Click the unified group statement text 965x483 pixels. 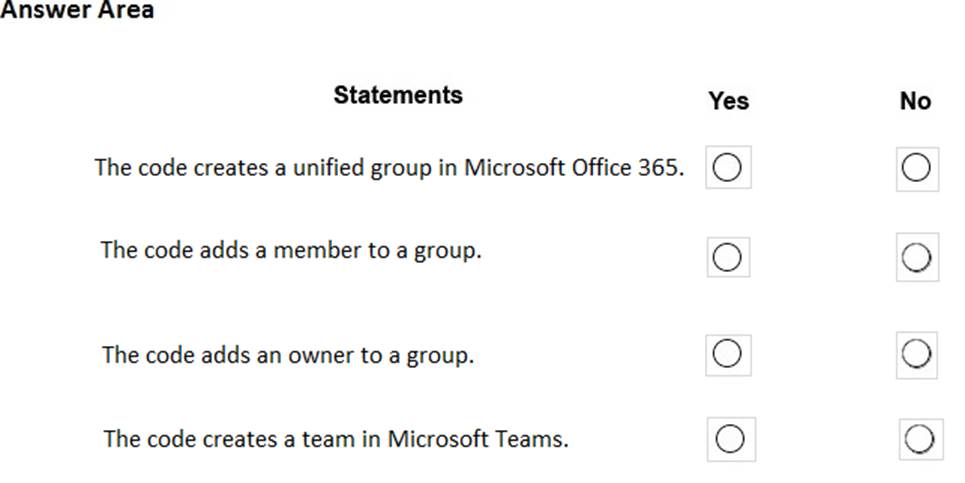pos(389,167)
